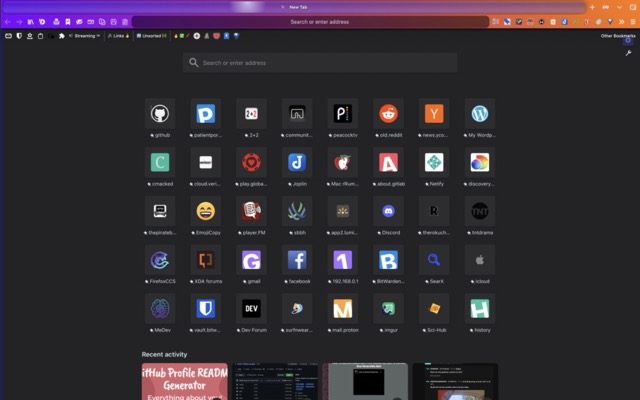Open the github shortcut tile

point(160,113)
